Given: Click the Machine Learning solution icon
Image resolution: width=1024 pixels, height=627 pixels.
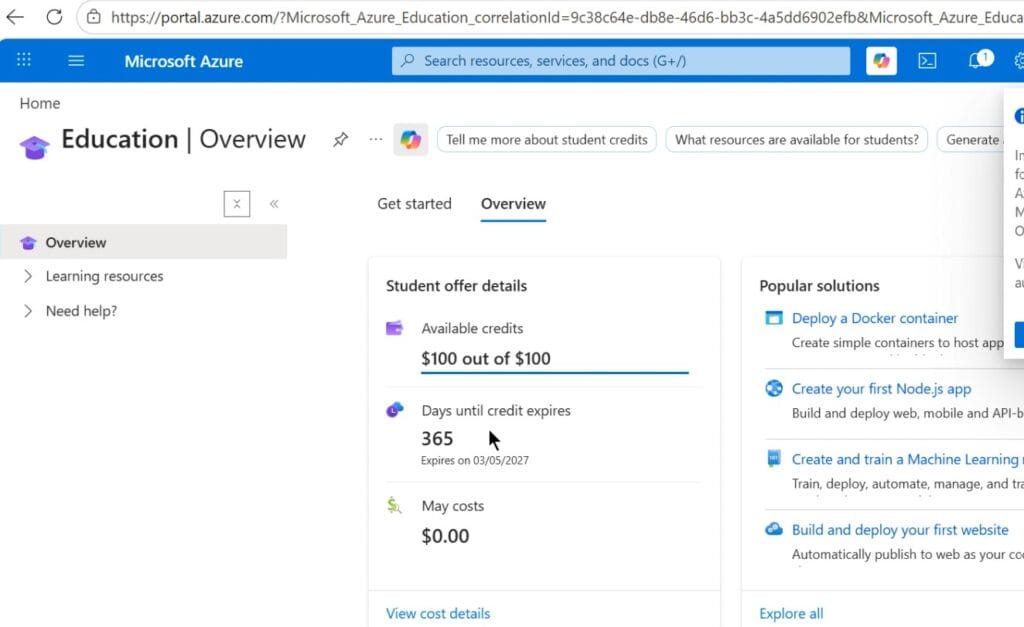Looking at the screenshot, I should pyautogui.click(x=774, y=458).
